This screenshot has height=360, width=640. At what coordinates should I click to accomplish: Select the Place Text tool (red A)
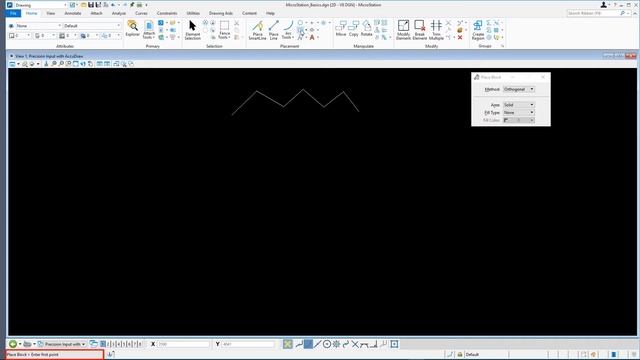pyautogui.click(x=312, y=38)
